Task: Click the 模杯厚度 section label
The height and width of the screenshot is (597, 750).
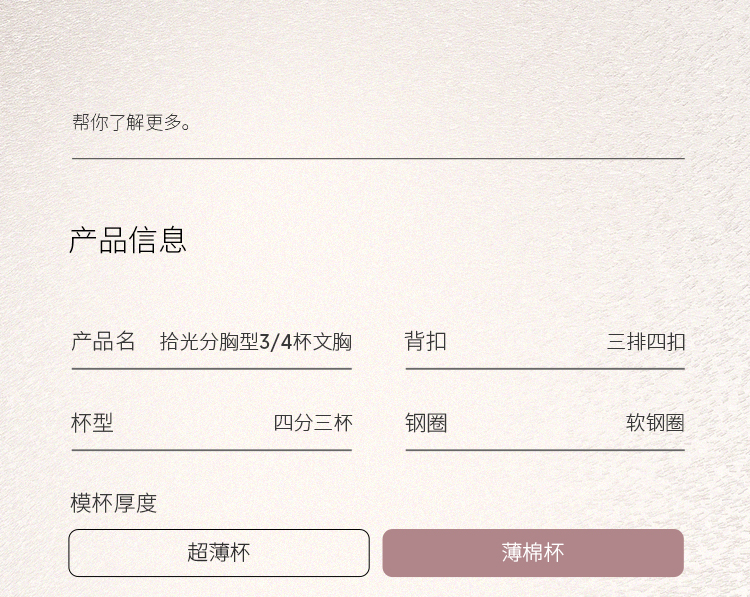Action: coord(114,503)
